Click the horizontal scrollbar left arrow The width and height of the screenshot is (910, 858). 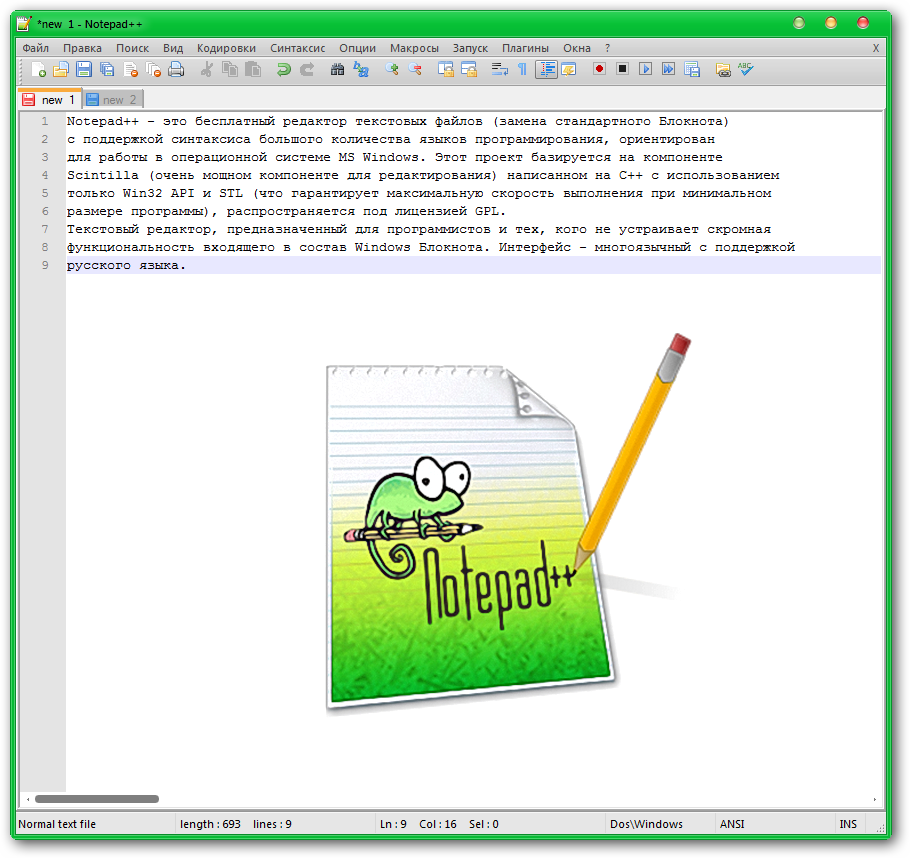pos(27,799)
